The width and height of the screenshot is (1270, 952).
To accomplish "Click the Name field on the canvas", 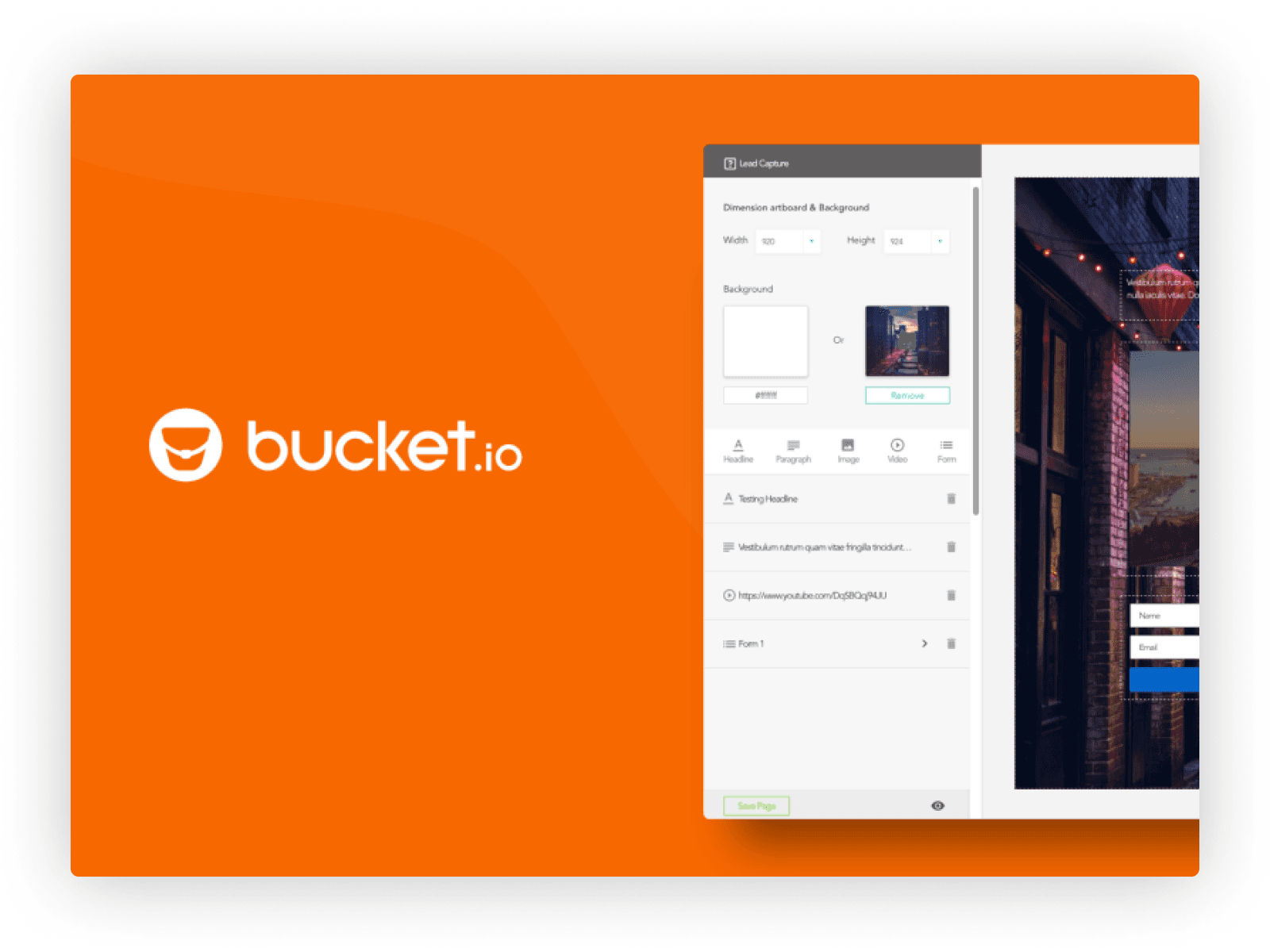I will point(1164,616).
